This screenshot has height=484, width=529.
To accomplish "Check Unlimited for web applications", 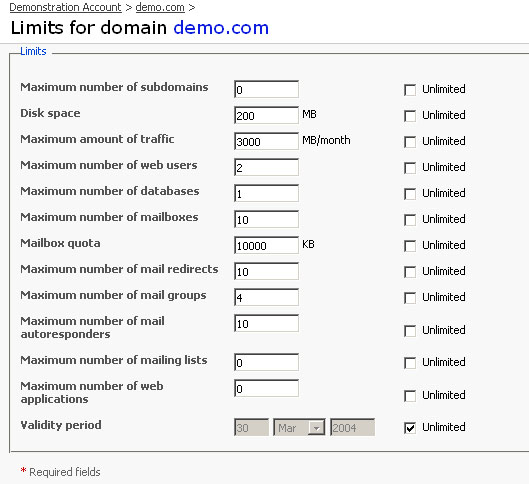I will coord(410,396).
